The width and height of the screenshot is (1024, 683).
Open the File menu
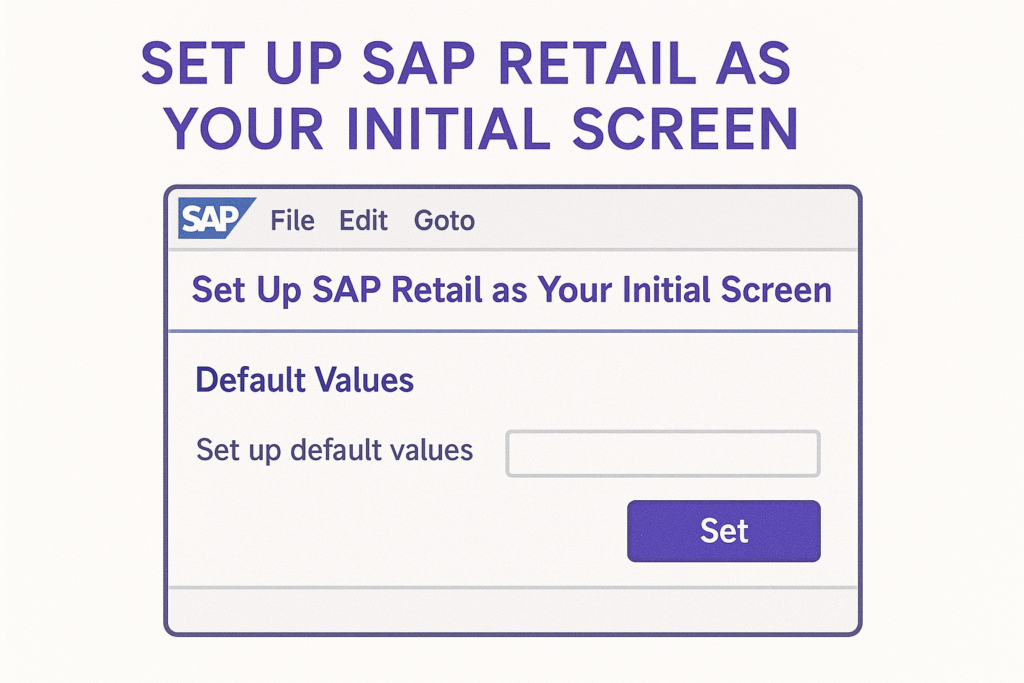(292, 220)
